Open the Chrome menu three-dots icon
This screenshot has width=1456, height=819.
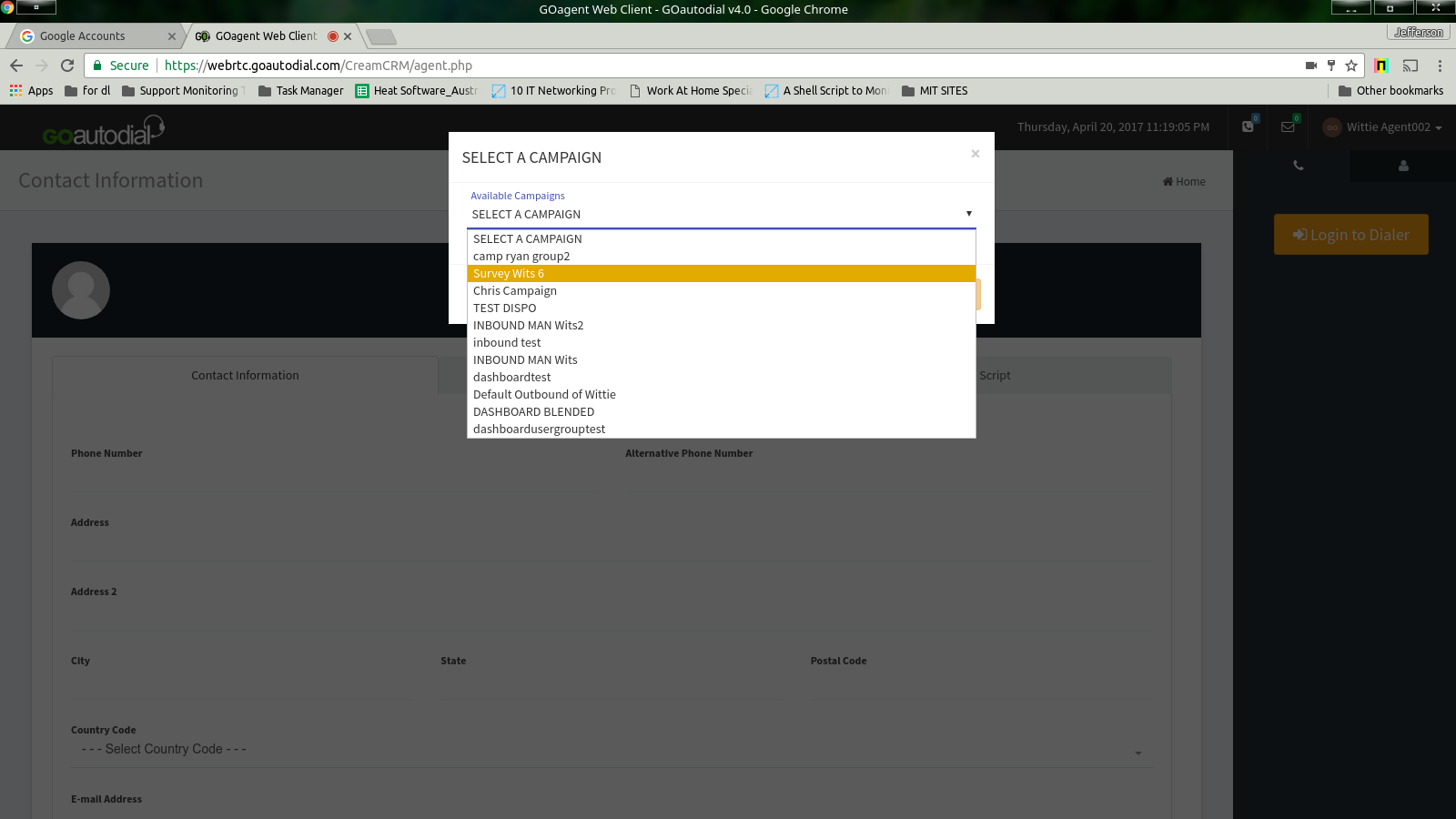1440,66
